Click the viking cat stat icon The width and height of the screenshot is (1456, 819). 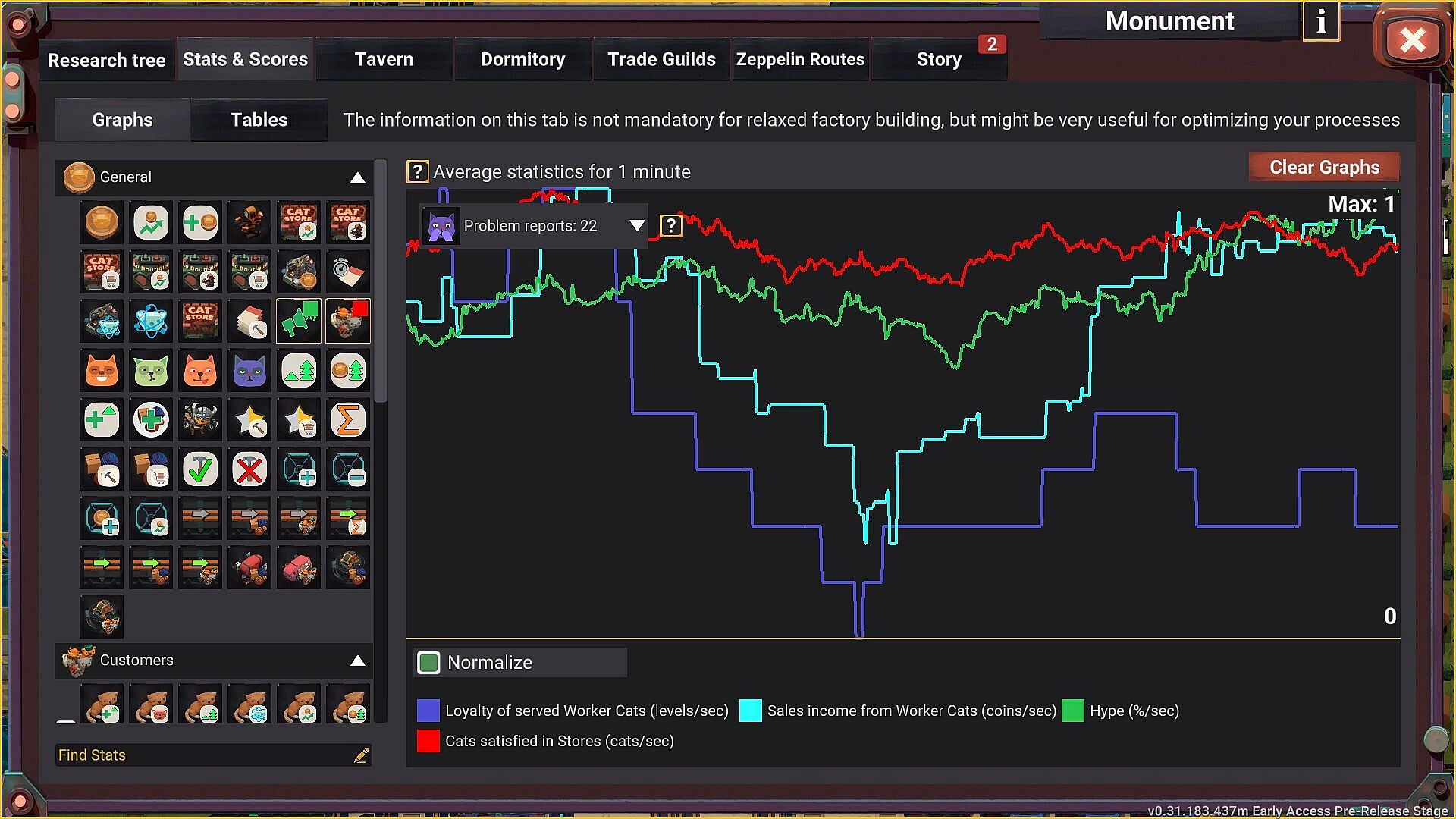point(200,420)
